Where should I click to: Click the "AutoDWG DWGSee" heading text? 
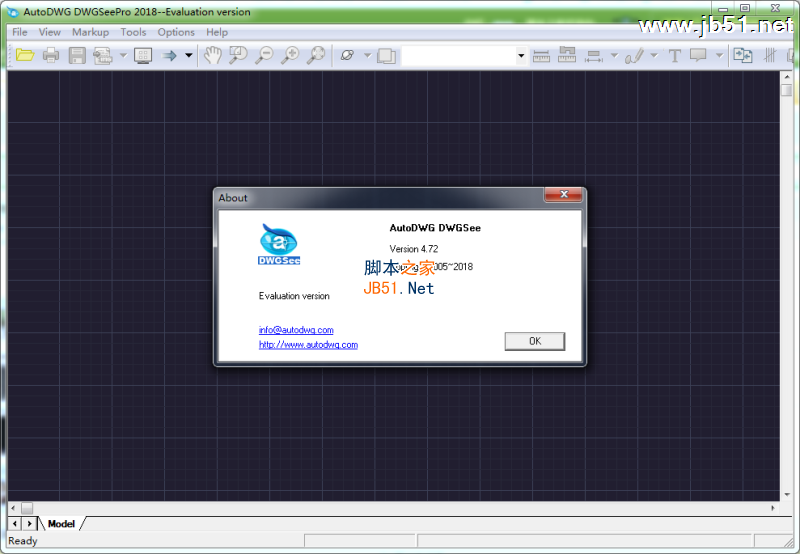tap(435, 228)
